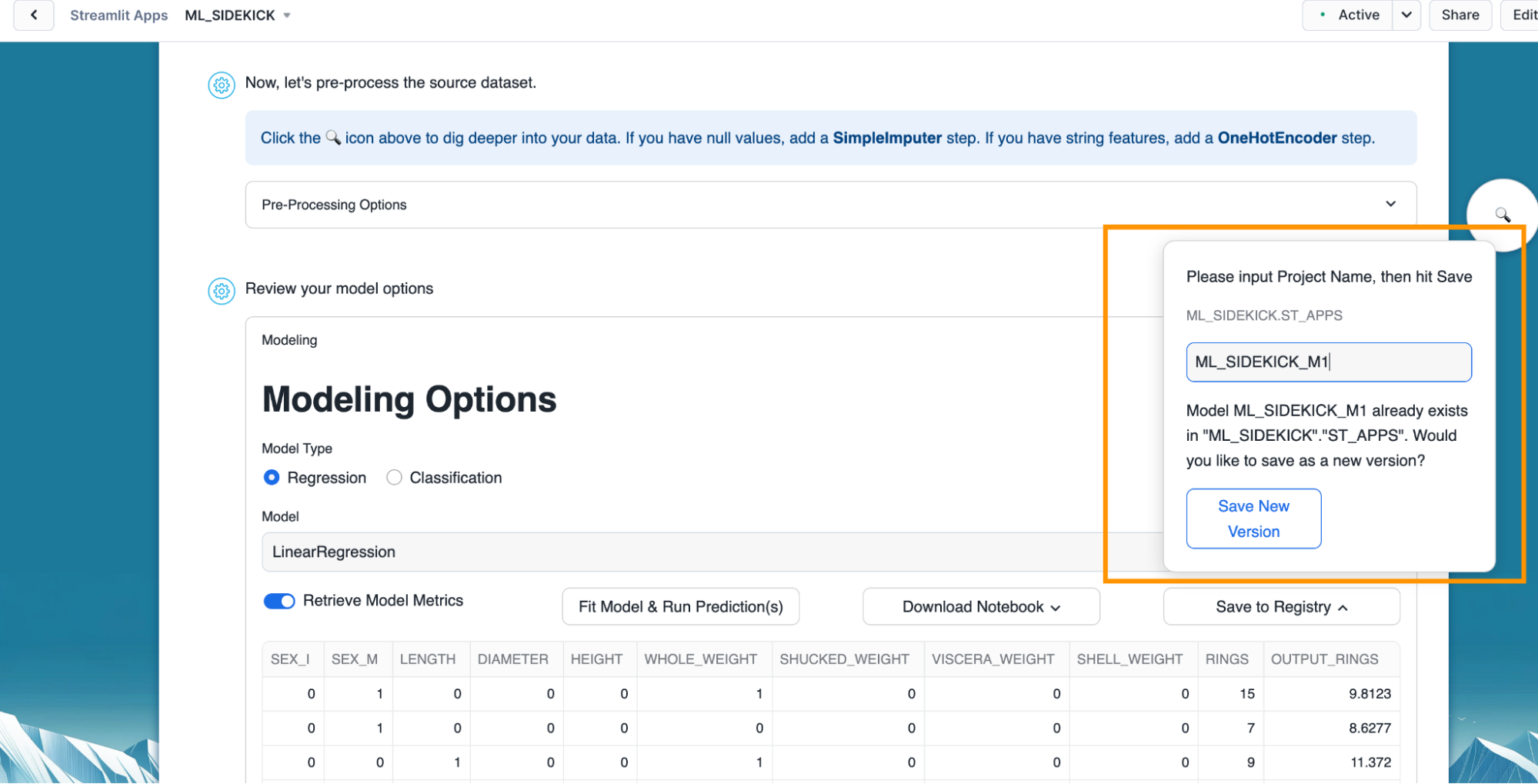Go to Streamlit Apps breadcrumb

click(x=118, y=15)
